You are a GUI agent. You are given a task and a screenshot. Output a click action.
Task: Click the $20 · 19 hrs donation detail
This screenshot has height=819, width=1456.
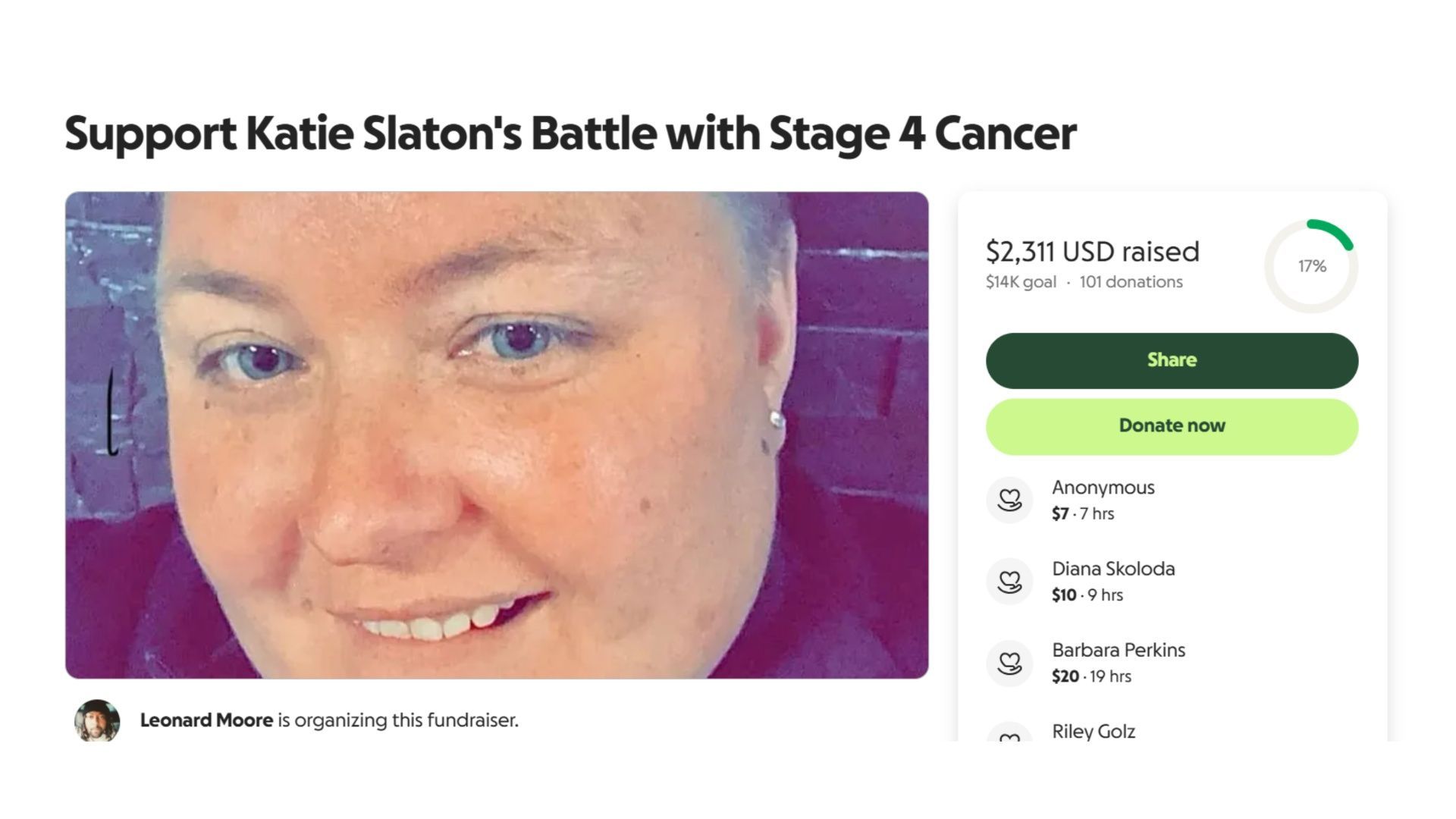(x=1091, y=676)
